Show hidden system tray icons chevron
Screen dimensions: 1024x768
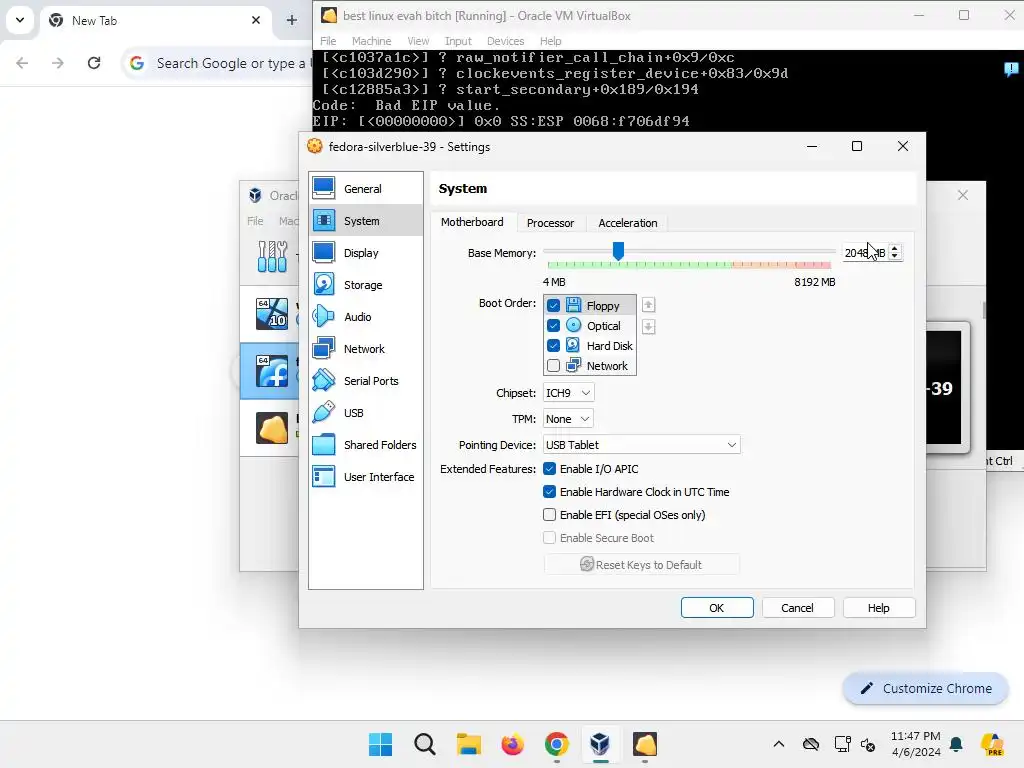(x=778, y=744)
